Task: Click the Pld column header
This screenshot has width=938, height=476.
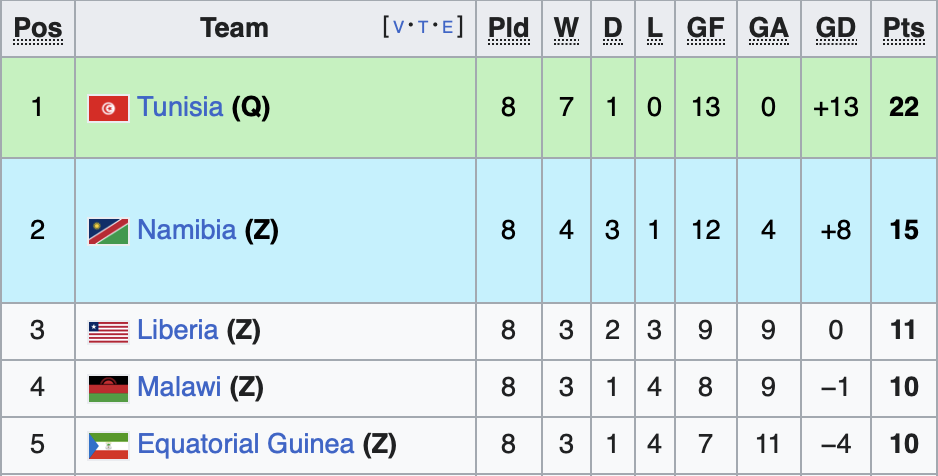Action: pyautogui.click(x=508, y=28)
